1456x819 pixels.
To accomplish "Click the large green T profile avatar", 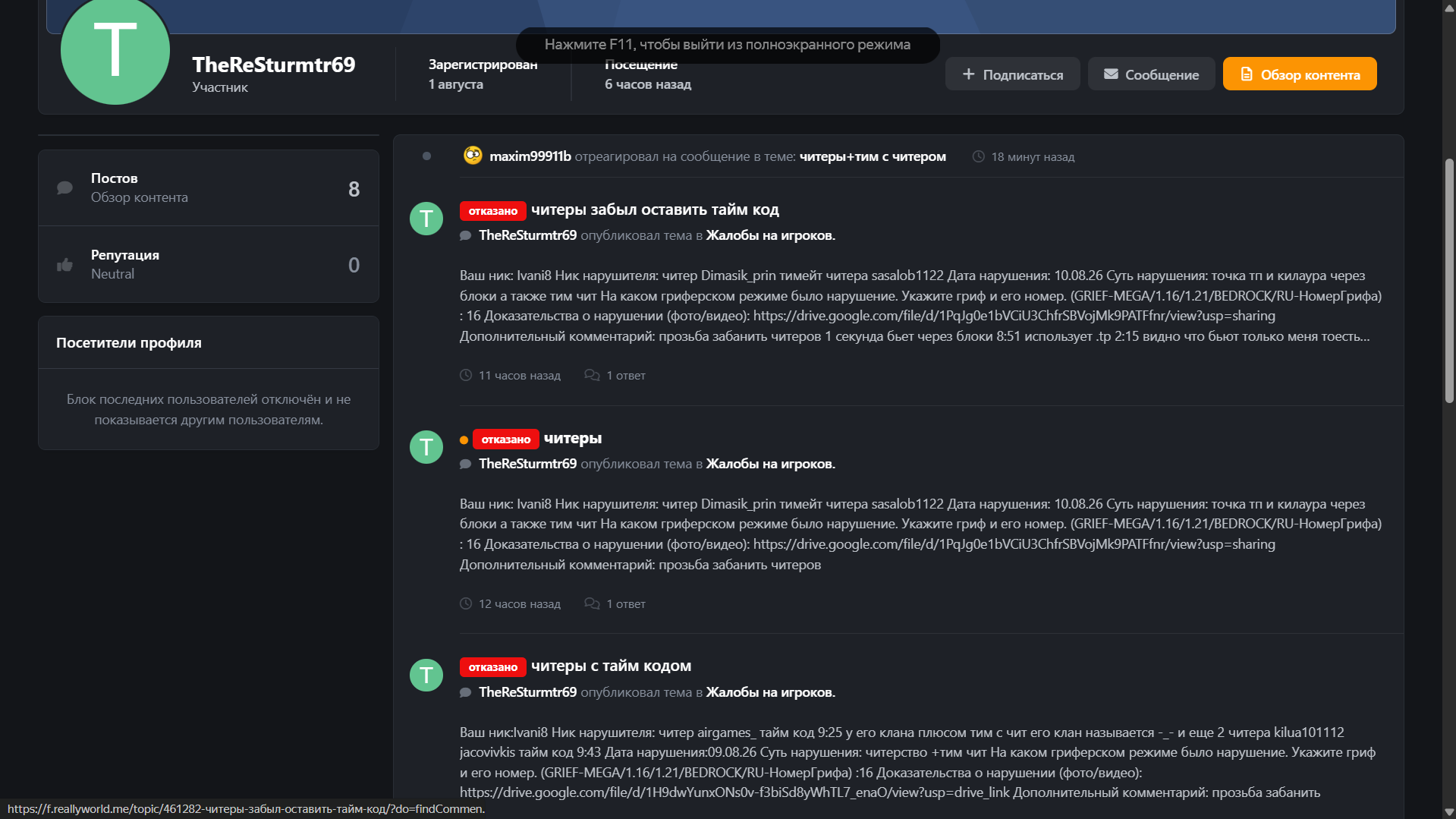I will pos(115,50).
